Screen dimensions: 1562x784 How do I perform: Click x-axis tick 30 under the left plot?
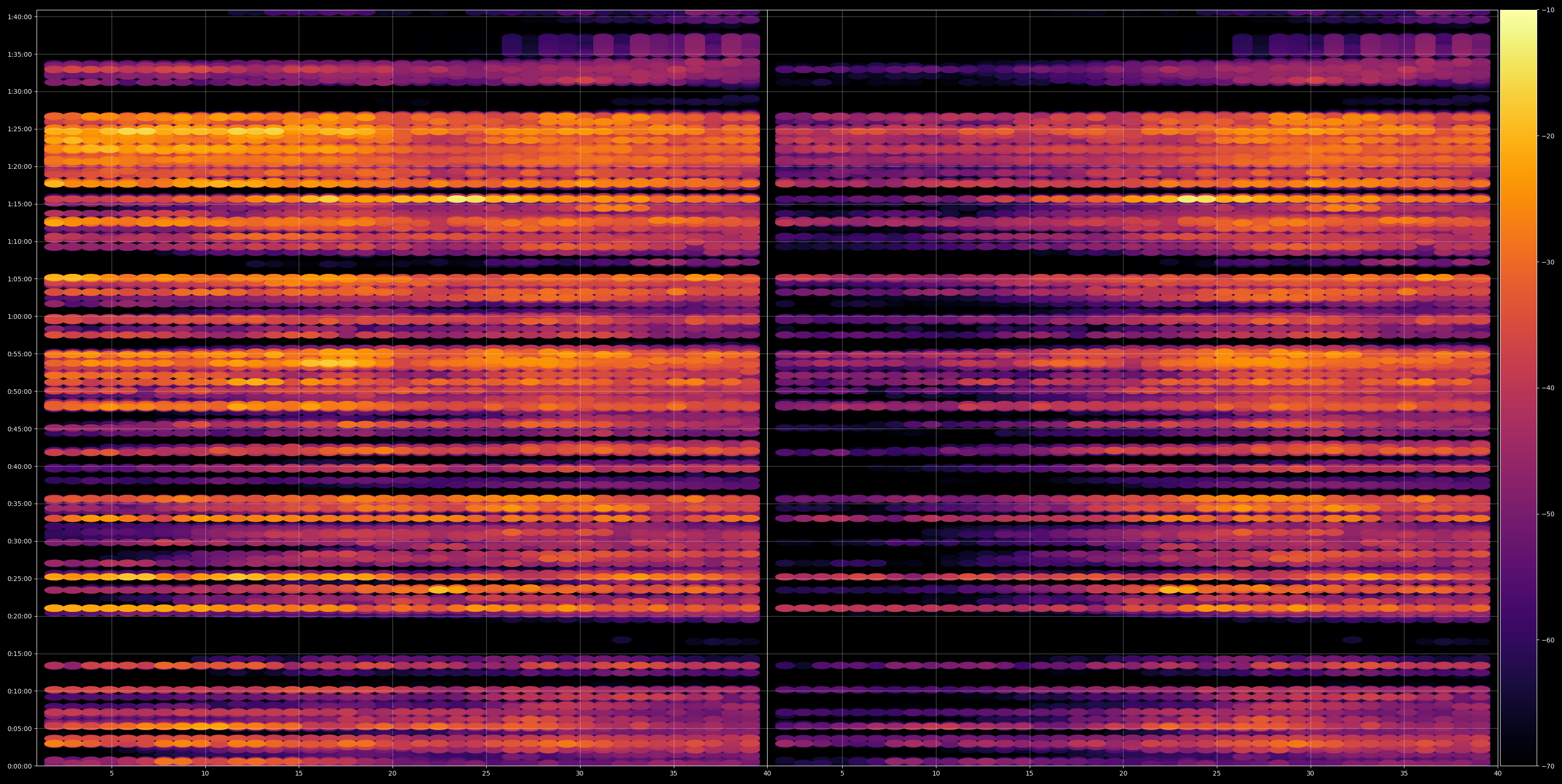580,774
